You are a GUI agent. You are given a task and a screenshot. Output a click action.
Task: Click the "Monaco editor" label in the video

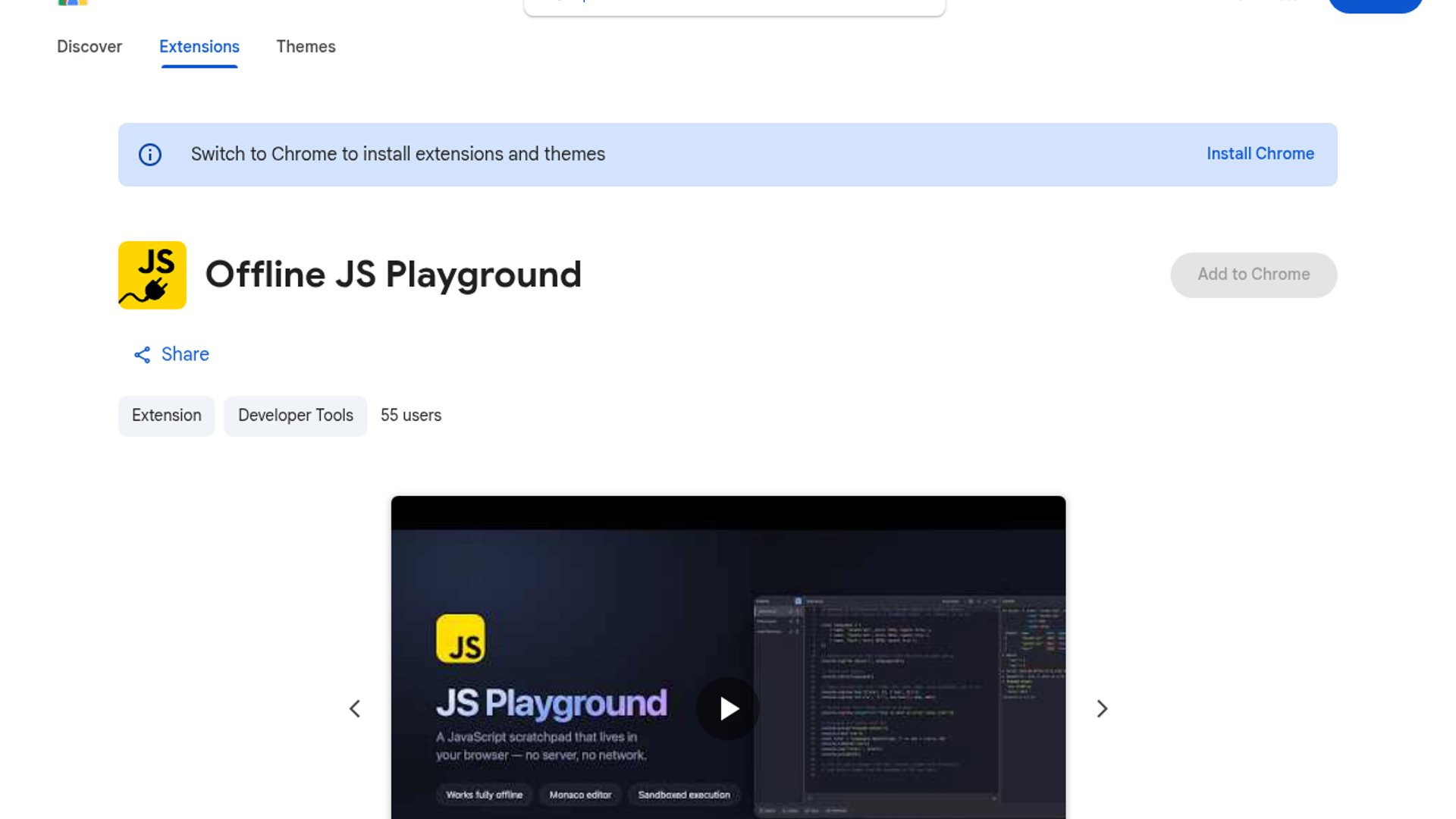click(x=580, y=795)
